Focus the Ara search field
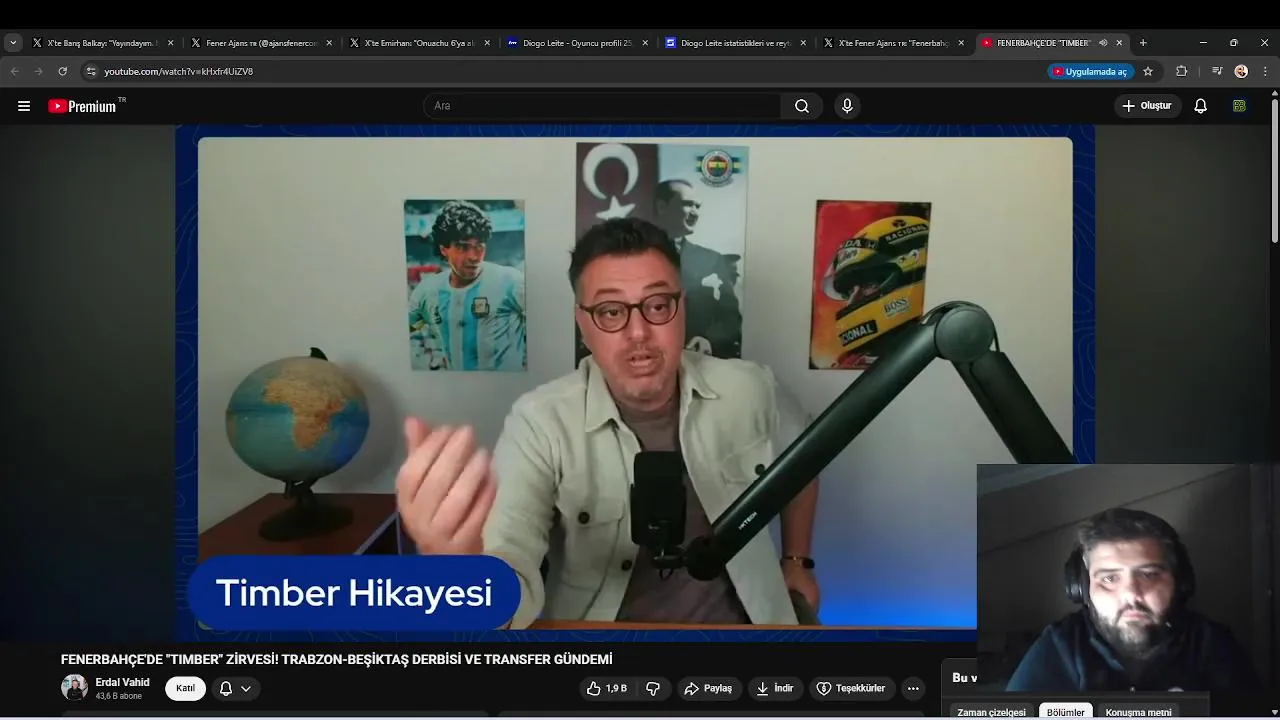 coord(603,106)
